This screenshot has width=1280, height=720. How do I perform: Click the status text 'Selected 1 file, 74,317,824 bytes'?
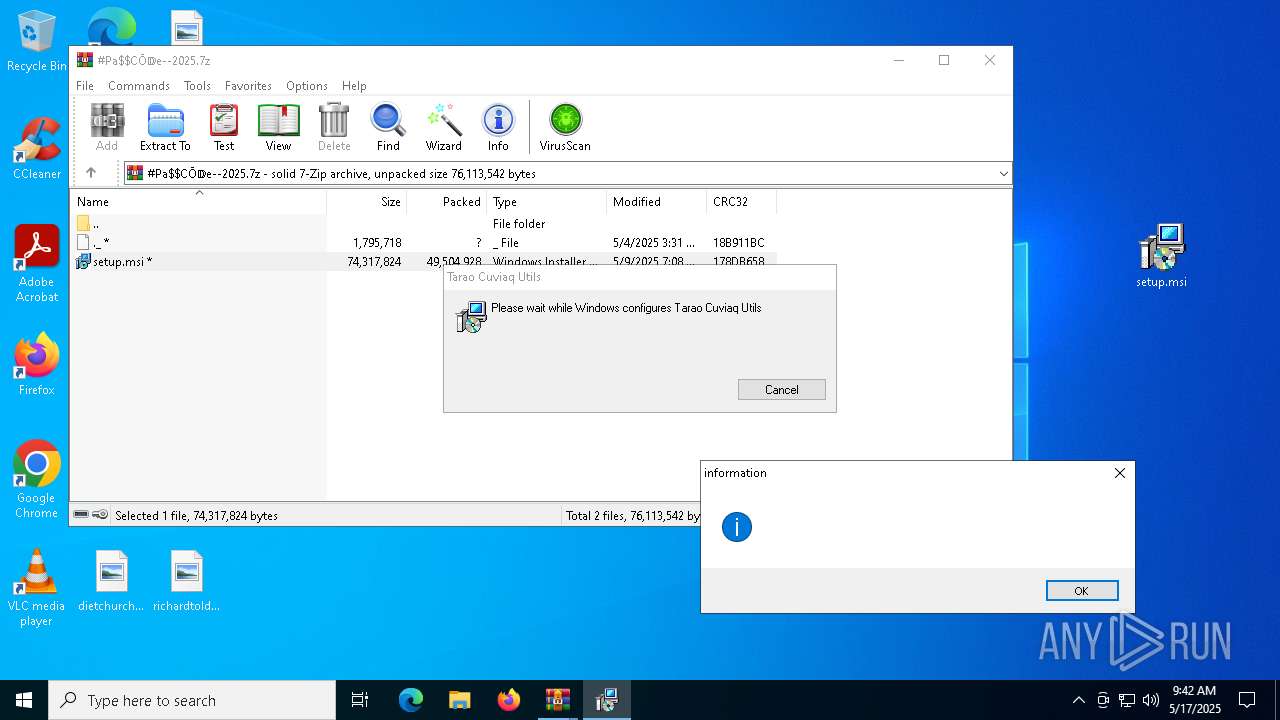click(x=196, y=516)
